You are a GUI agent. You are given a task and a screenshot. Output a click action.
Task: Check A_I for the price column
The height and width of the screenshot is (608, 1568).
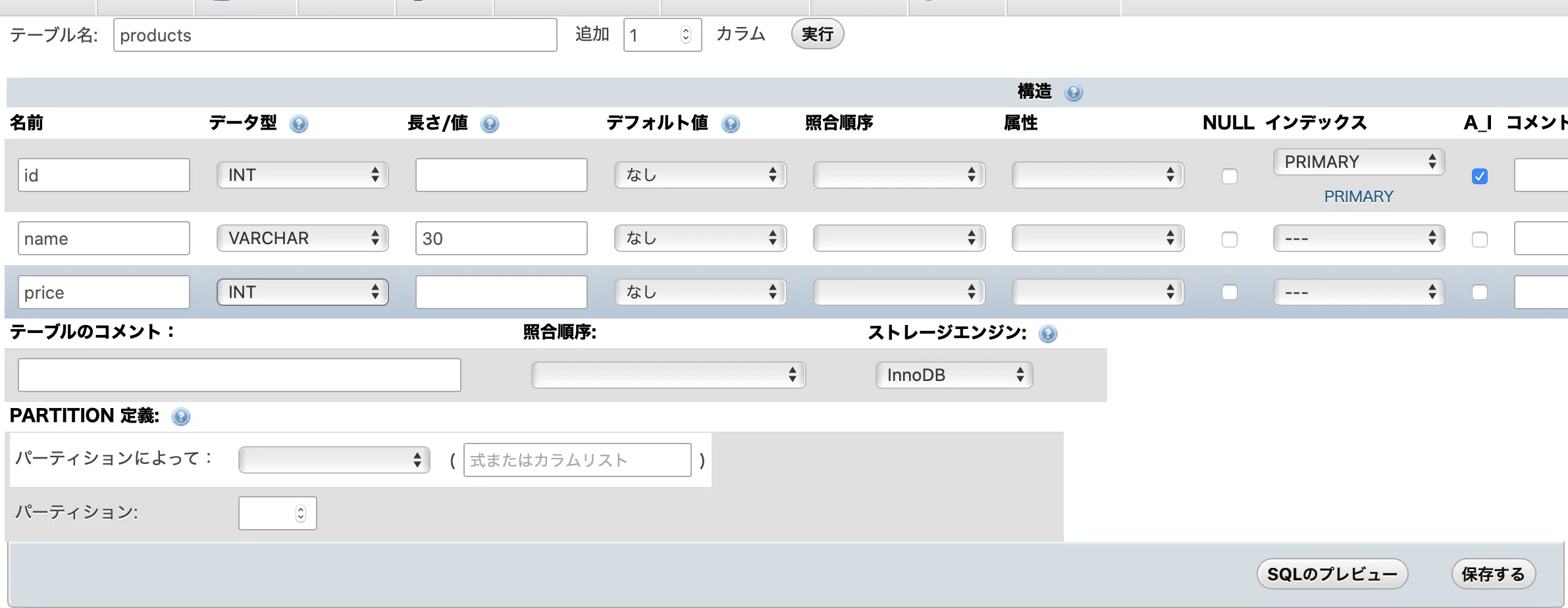[x=1481, y=291]
